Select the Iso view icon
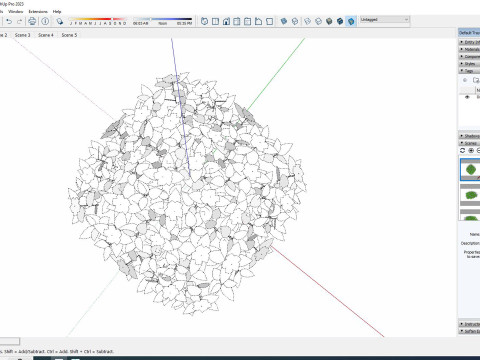The image size is (480, 360). [x=204, y=21]
